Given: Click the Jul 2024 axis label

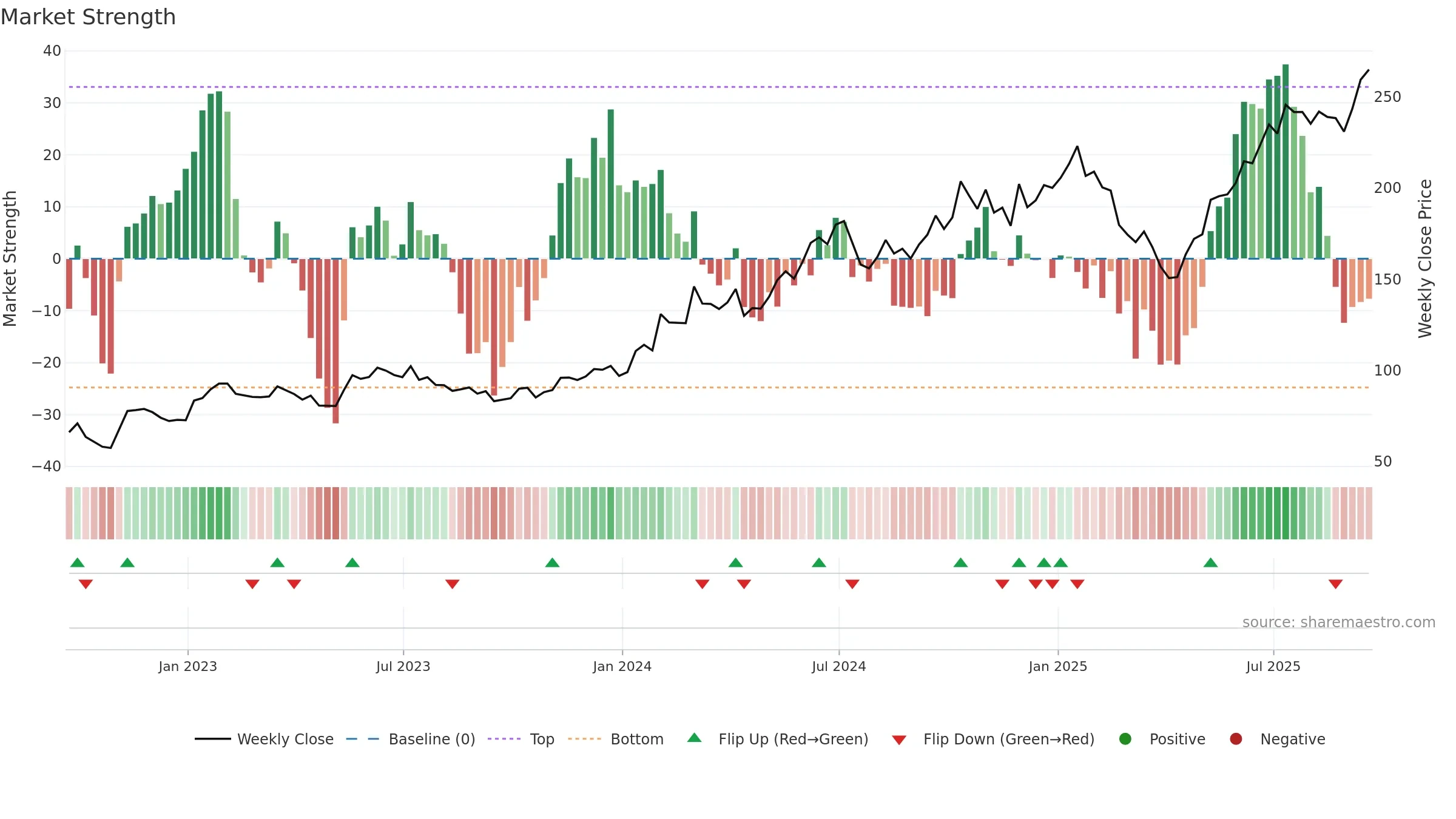Looking at the screenshot, I should [x=839, y=666].
